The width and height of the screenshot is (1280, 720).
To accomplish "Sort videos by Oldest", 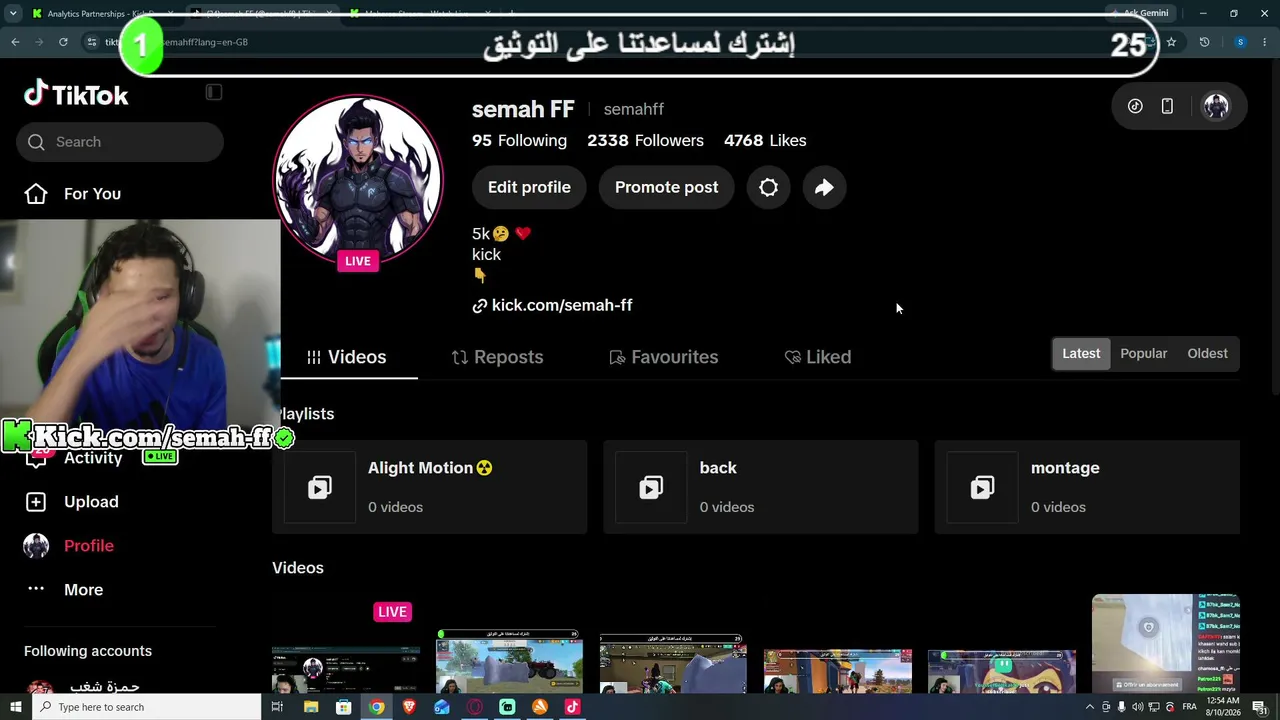I will coord(1207,353).
